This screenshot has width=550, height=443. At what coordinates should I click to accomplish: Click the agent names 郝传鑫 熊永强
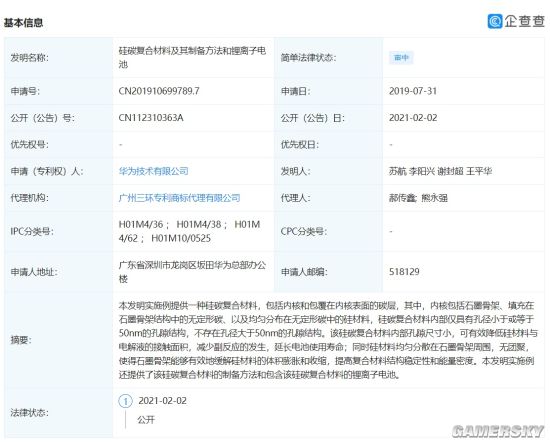418,198
